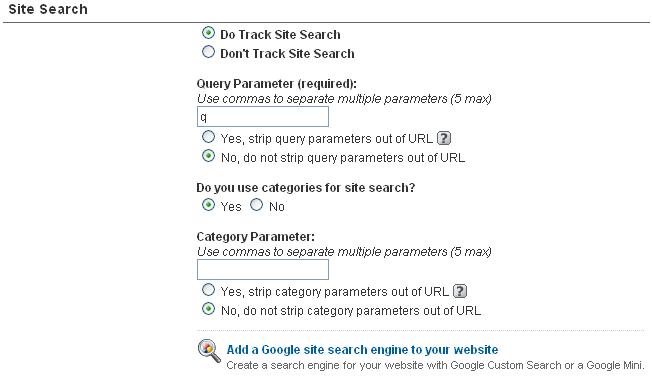
Task: Choose No, do not strip category parameters
Action: point(208,309)
